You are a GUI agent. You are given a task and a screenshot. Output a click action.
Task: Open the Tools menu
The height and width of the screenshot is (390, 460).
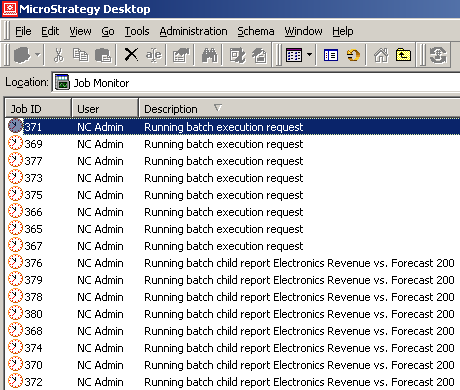(x=137, y=31)
